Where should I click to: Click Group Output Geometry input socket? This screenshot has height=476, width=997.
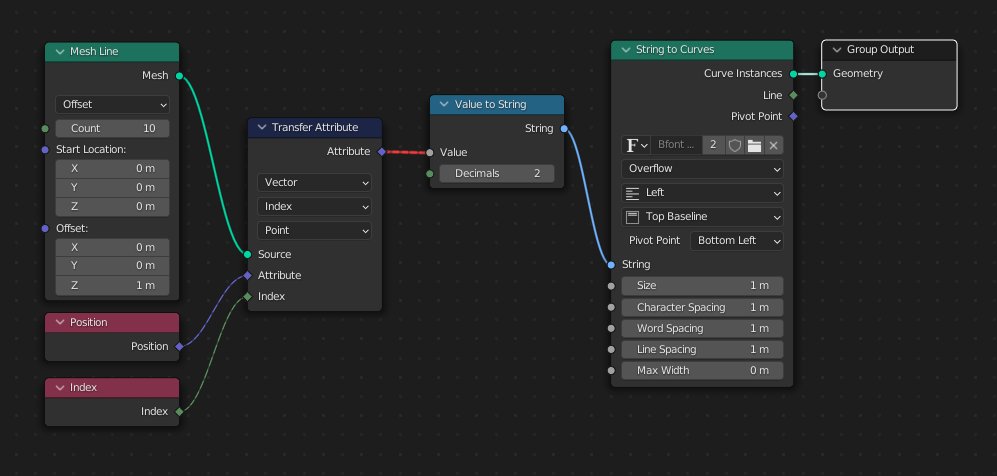tap(822, 74)
